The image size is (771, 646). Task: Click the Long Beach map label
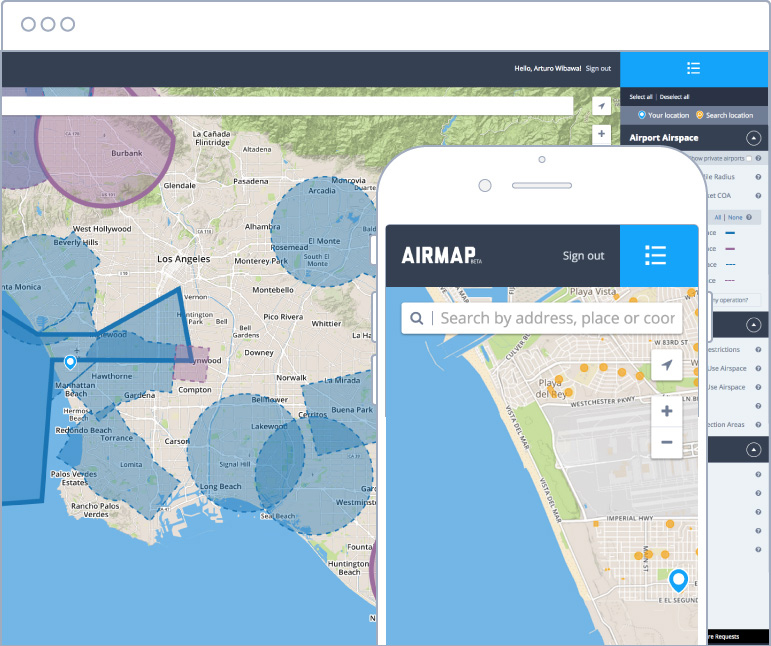[221, 487]
